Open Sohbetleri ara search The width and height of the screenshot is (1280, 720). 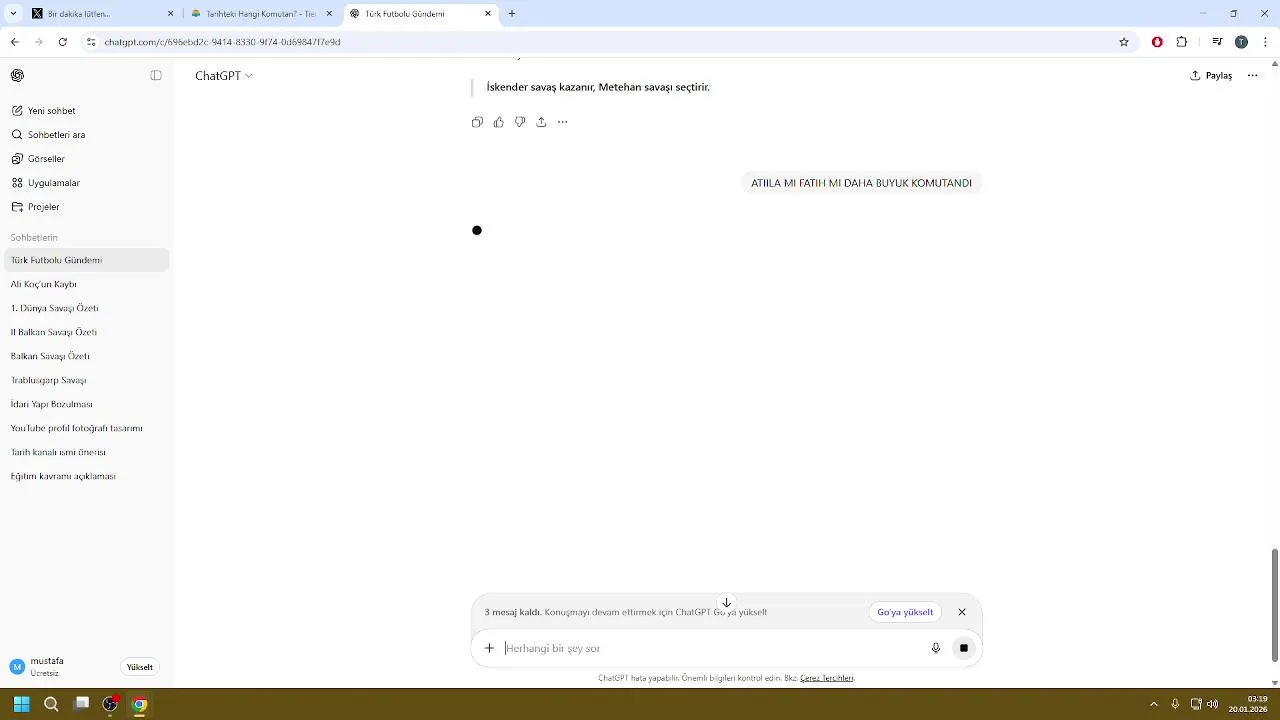tap(86, 135)
